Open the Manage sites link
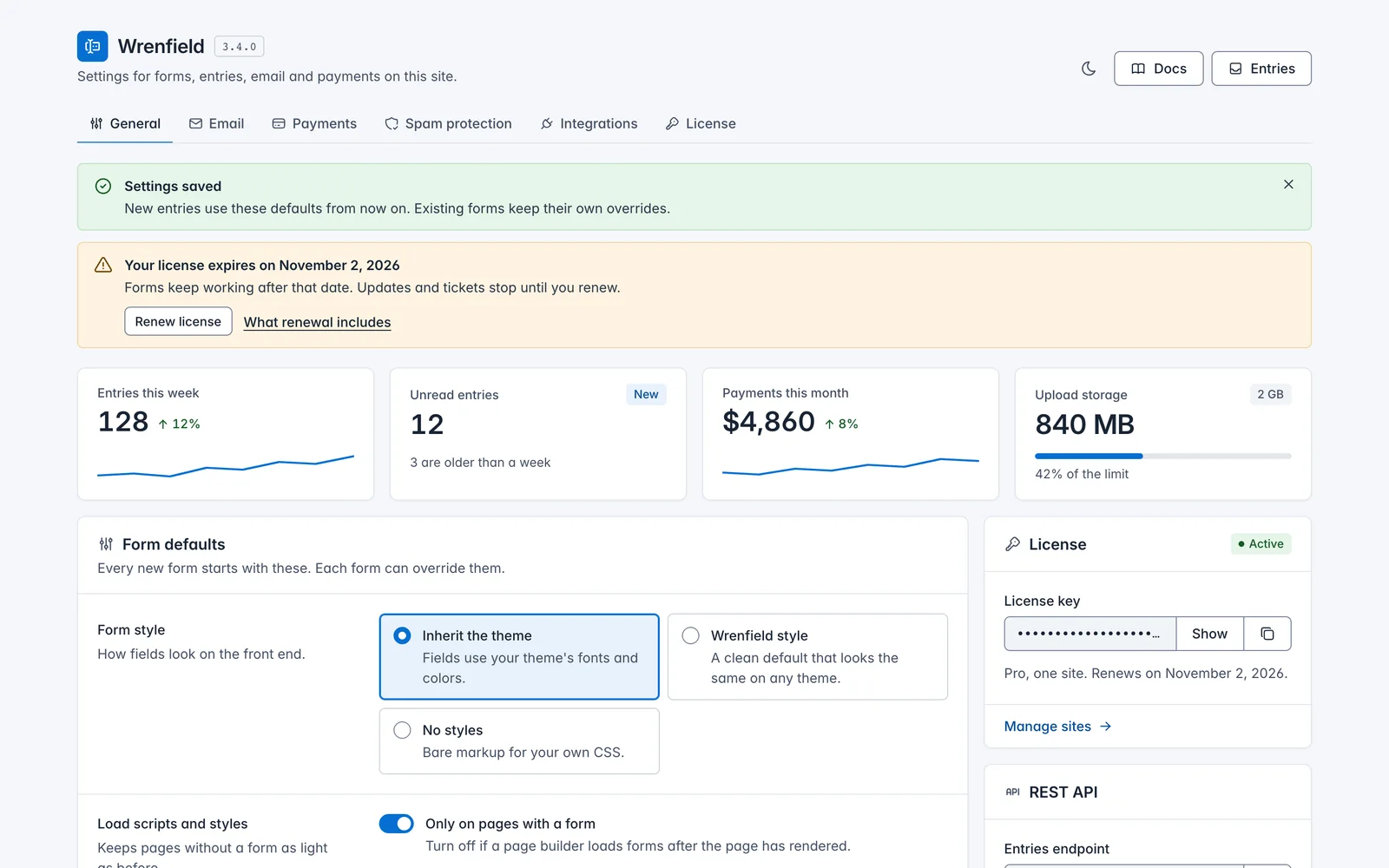Viewport: 1389px width, 868px height. coord(1057,727)
